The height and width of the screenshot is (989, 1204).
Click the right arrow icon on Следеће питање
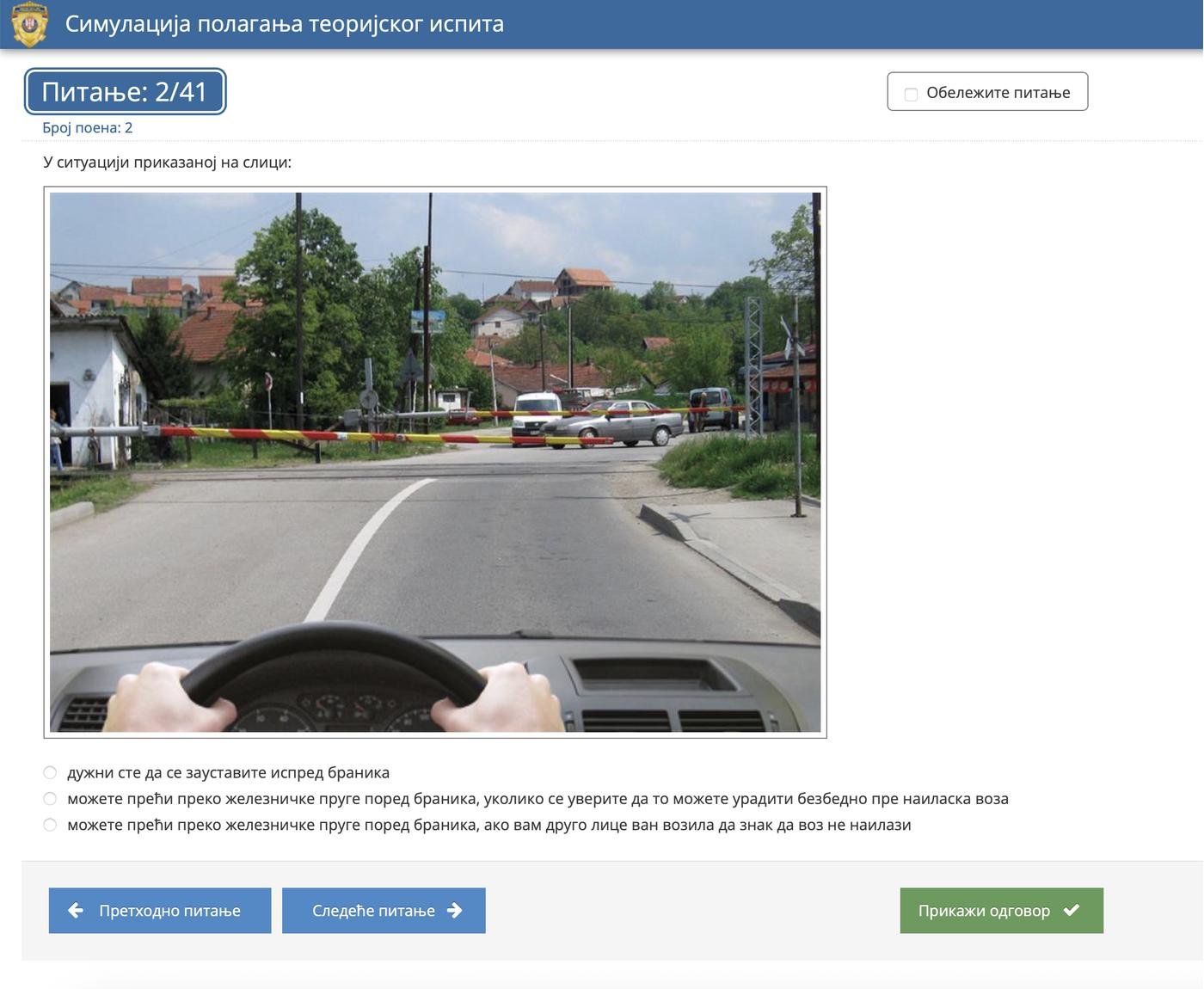pos(455,910)
